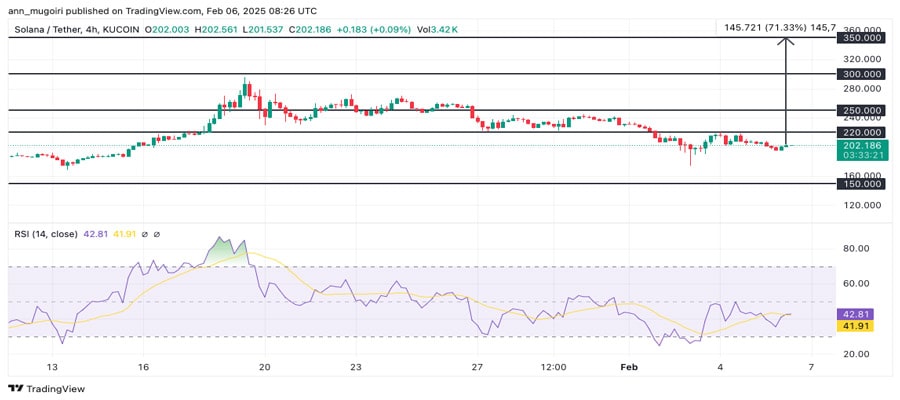Click the 160.000 price axis tick
Image resolution: width=900 pixels, height=400 pixels.
[862, 176]
